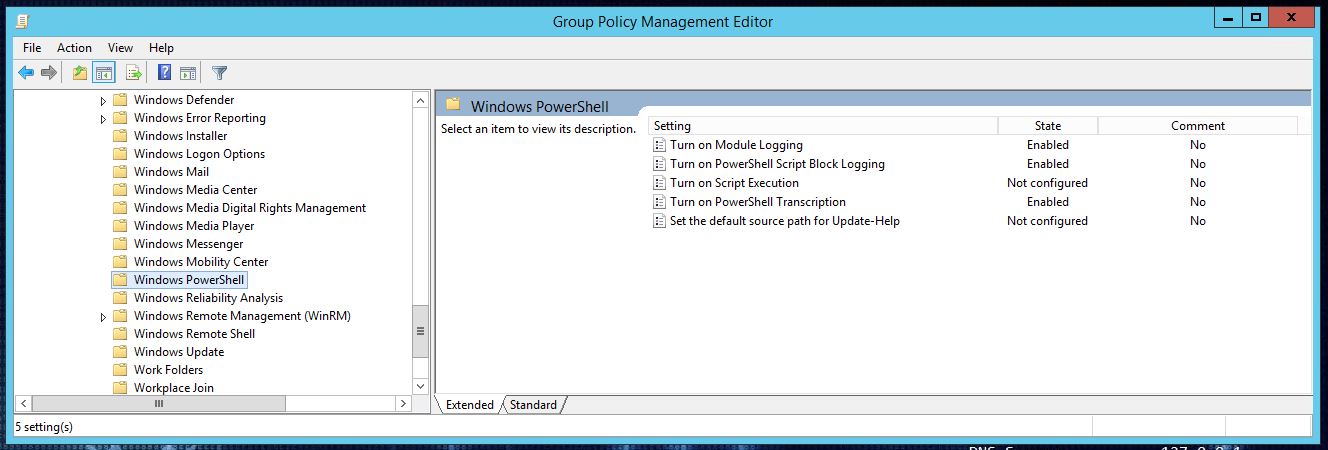Image resolution: width=1328 pixels, height=450 pixels.
Task: Click the Work Folders folder icon
Action: click(120, 370)
